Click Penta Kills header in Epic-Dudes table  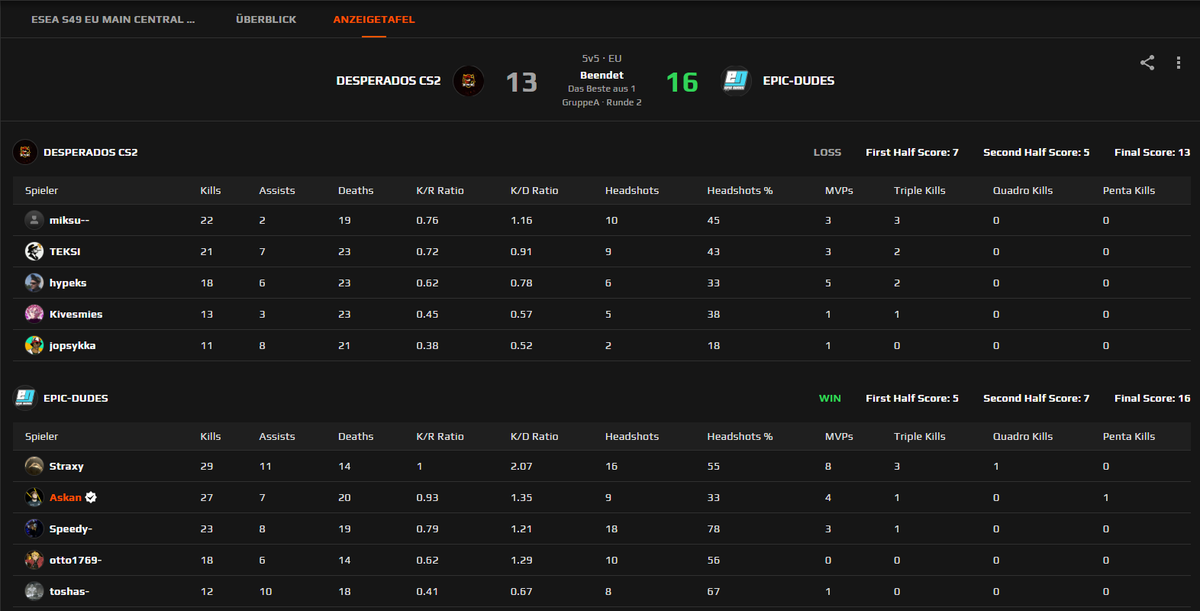pyautogui.click(x=1129, y=436)
